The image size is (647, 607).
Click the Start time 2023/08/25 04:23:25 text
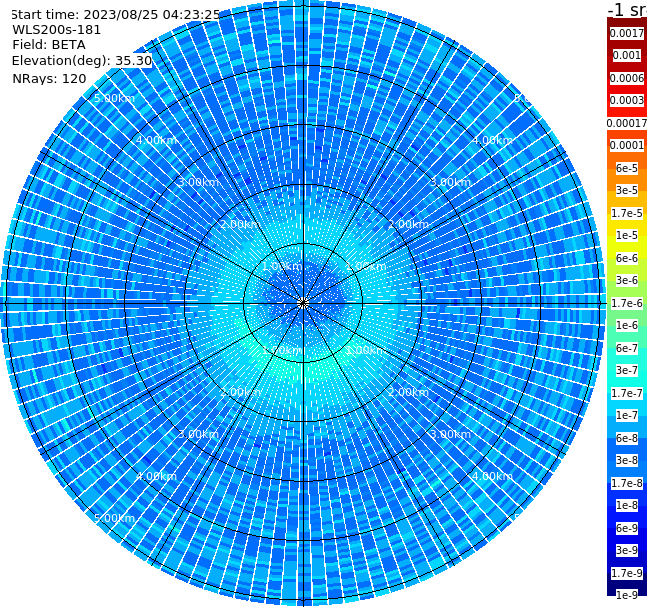click(115, 14)
